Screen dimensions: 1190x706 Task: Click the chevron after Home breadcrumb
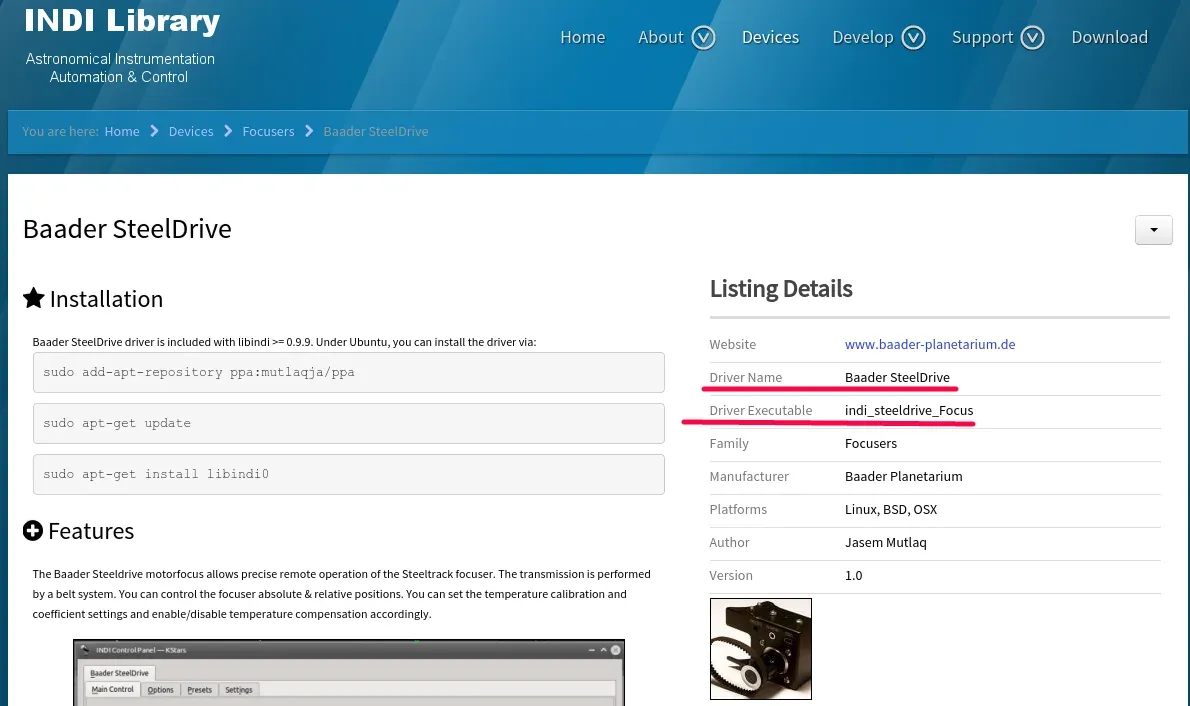tap(154, 131)
